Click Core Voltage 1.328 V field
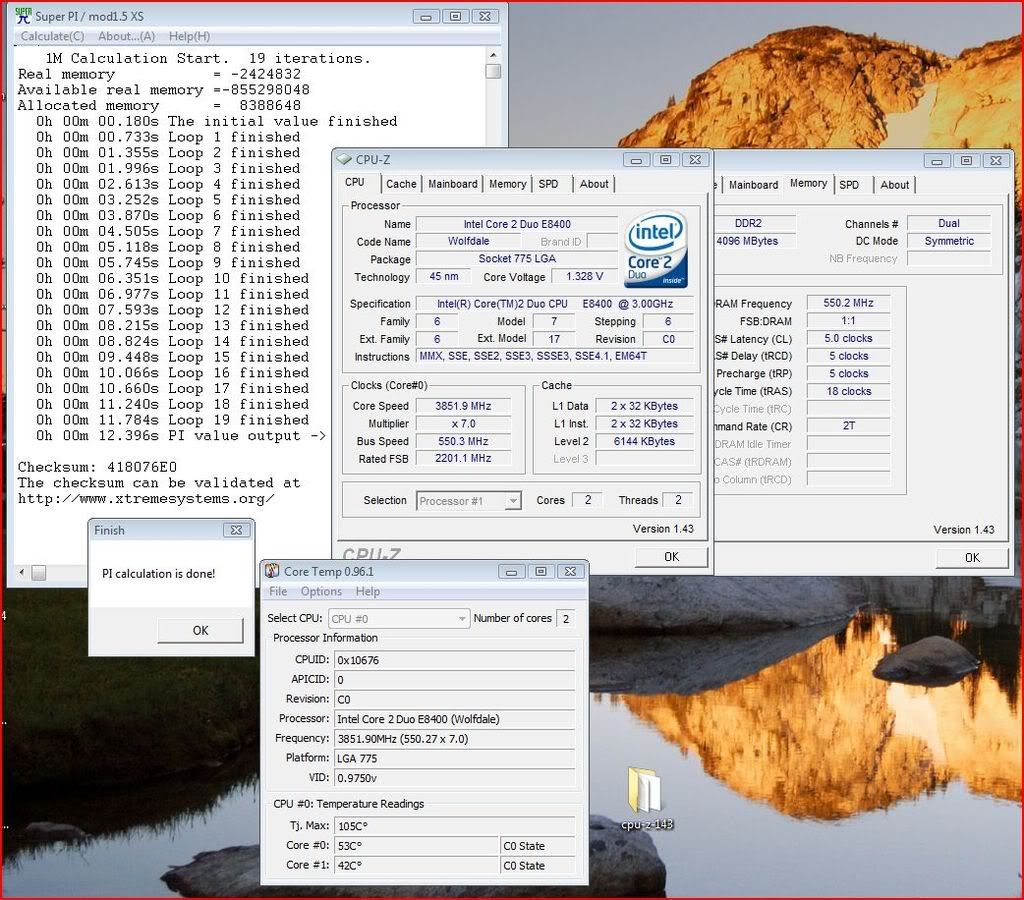This screenshot has width=1024, height=900. 584,276
